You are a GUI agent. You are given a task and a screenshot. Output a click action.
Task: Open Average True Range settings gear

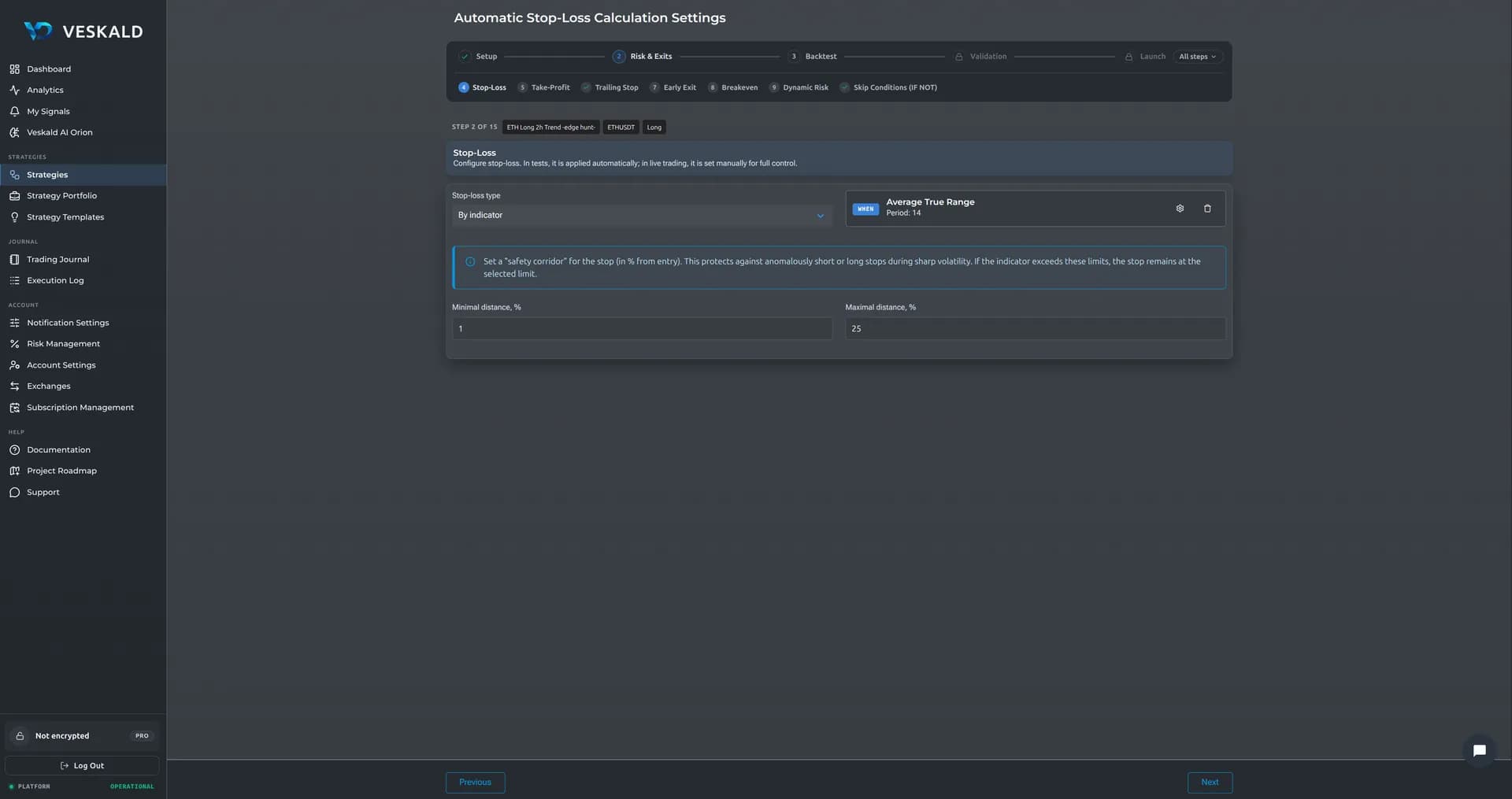[x=1180, y=209]
